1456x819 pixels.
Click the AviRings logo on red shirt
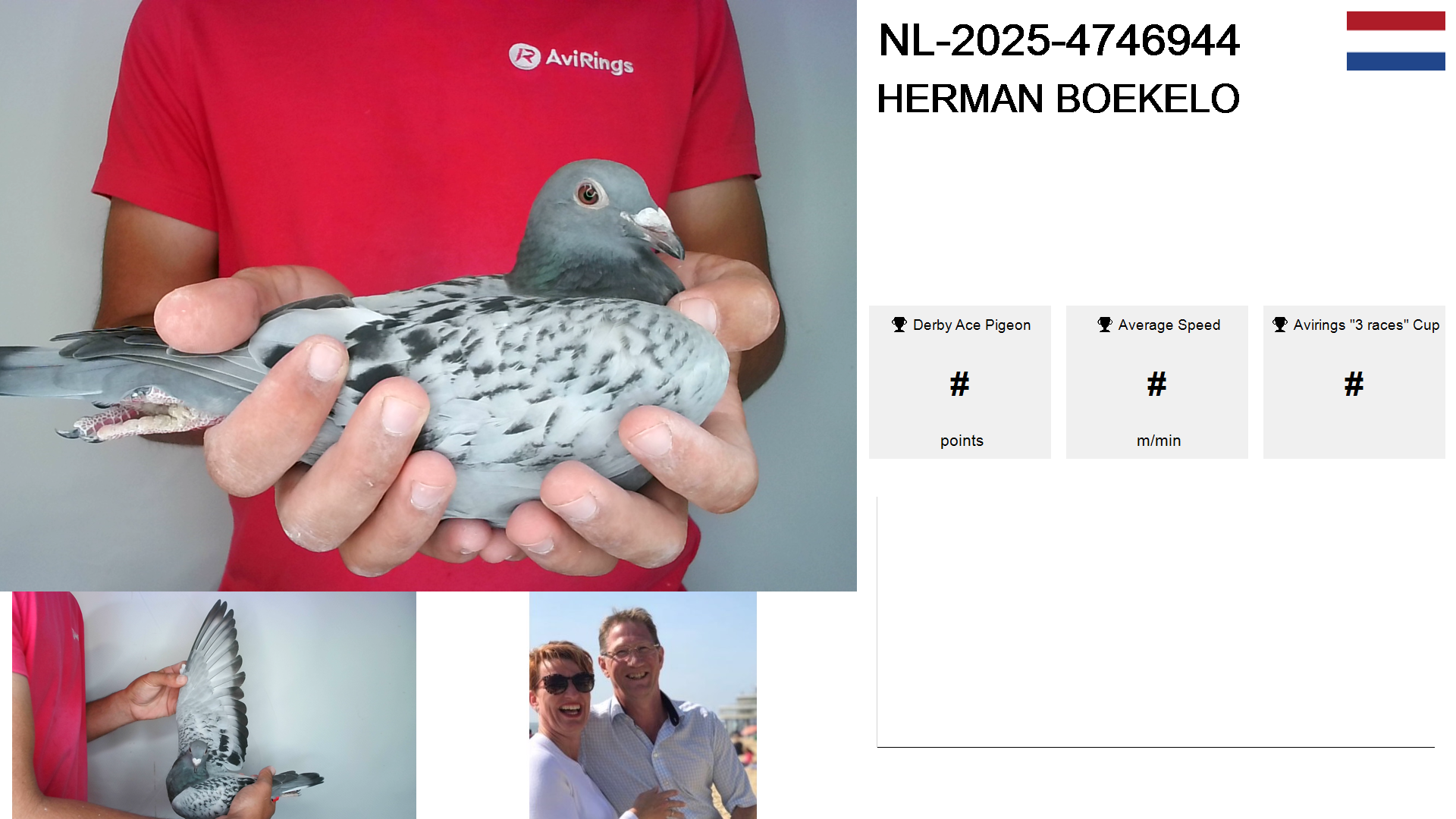click(x=571, y=58)
